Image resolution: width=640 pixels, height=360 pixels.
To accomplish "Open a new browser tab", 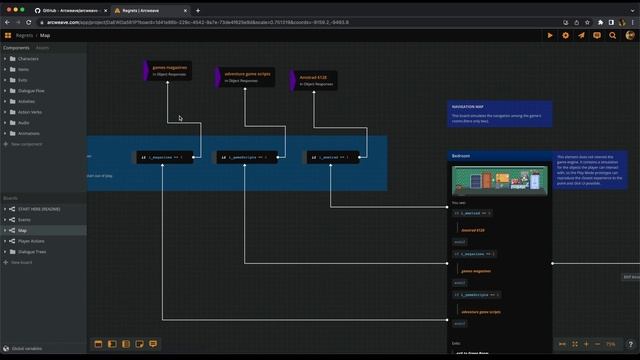I will [x=198, y=11].
